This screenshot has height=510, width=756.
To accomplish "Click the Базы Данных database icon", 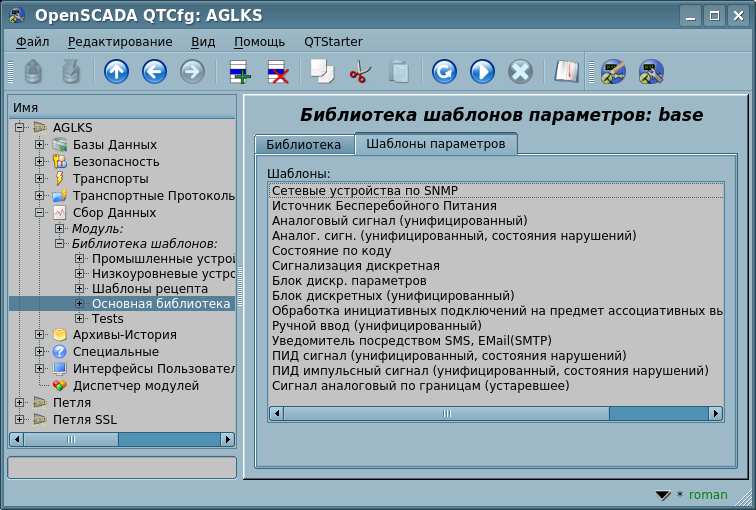I will [59, 145].
